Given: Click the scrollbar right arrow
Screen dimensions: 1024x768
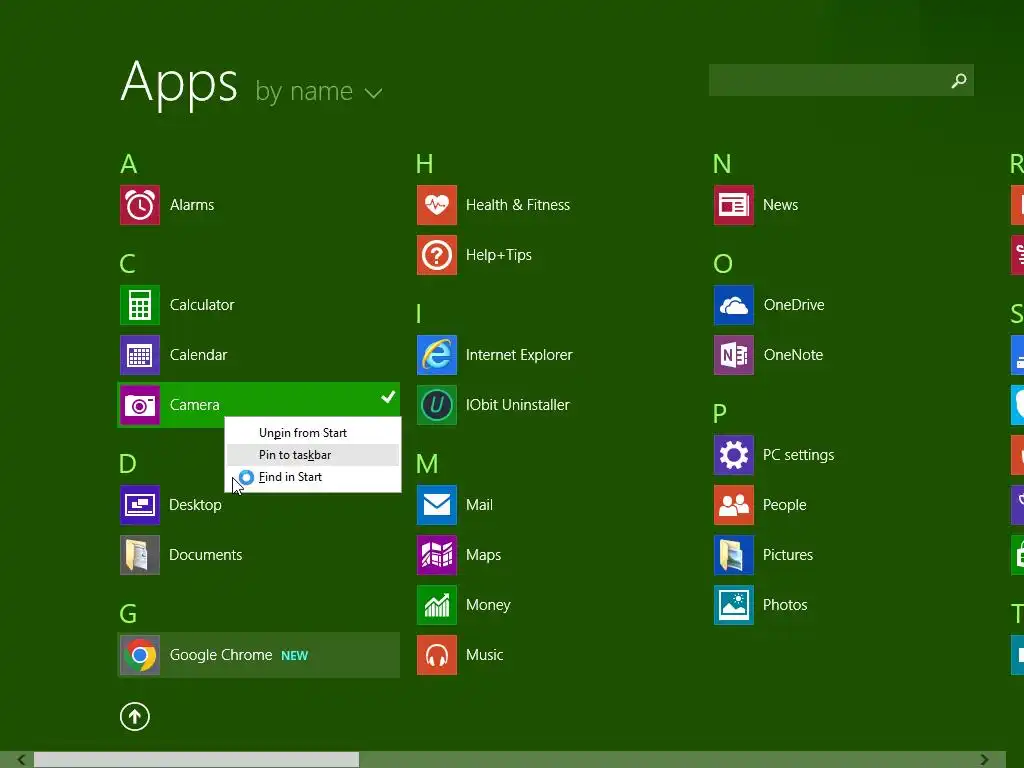Looking at the screenshot, I should tap(984, 760).
